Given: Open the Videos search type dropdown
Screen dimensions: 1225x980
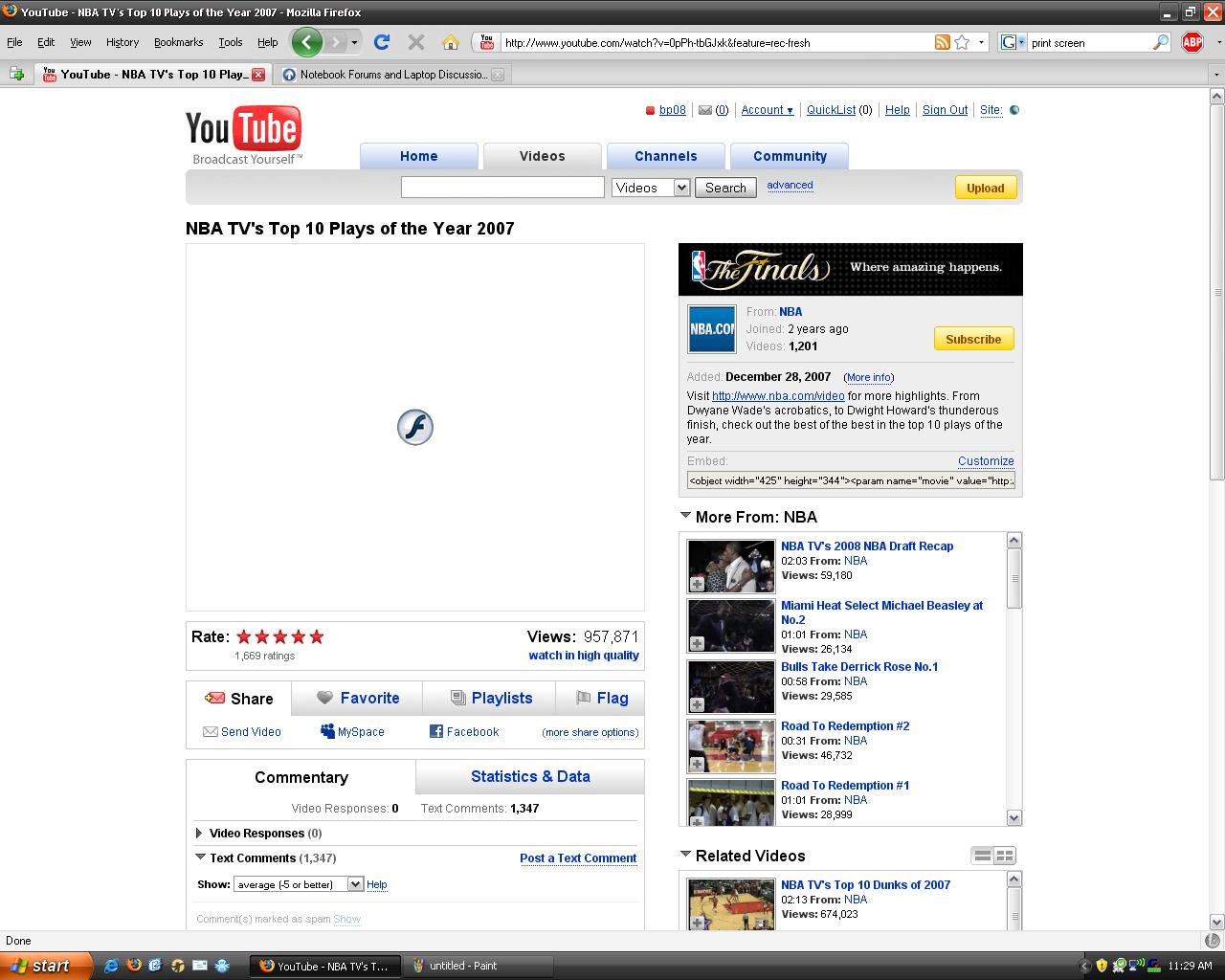Looking at the screenshot, I should click(x=651, y=188).
